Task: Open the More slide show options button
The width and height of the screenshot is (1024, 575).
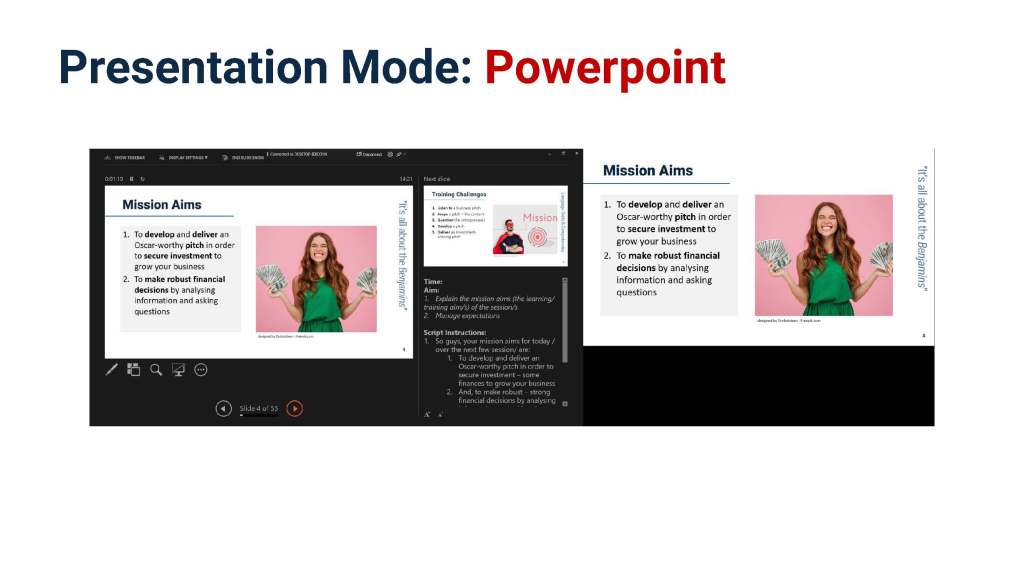Action: [201, 369]
